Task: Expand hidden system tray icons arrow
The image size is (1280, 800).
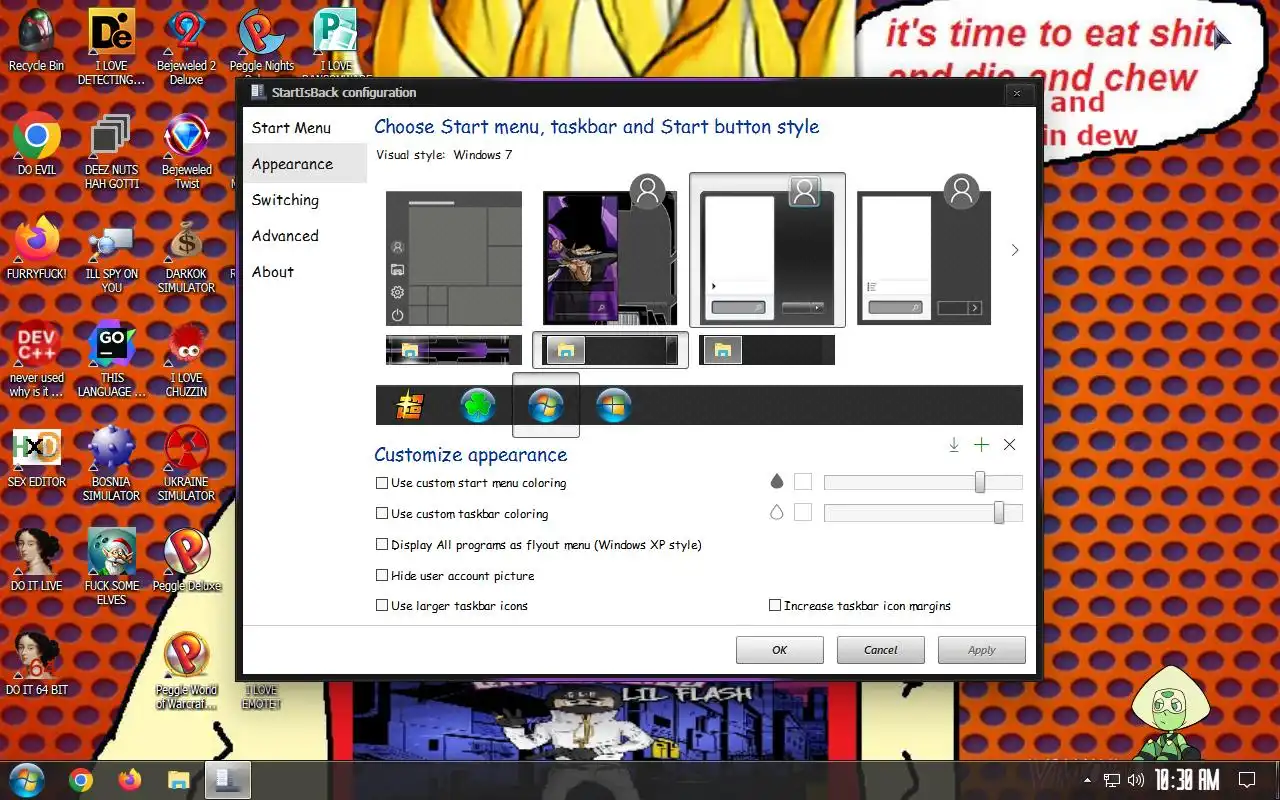Action: 1088,780
